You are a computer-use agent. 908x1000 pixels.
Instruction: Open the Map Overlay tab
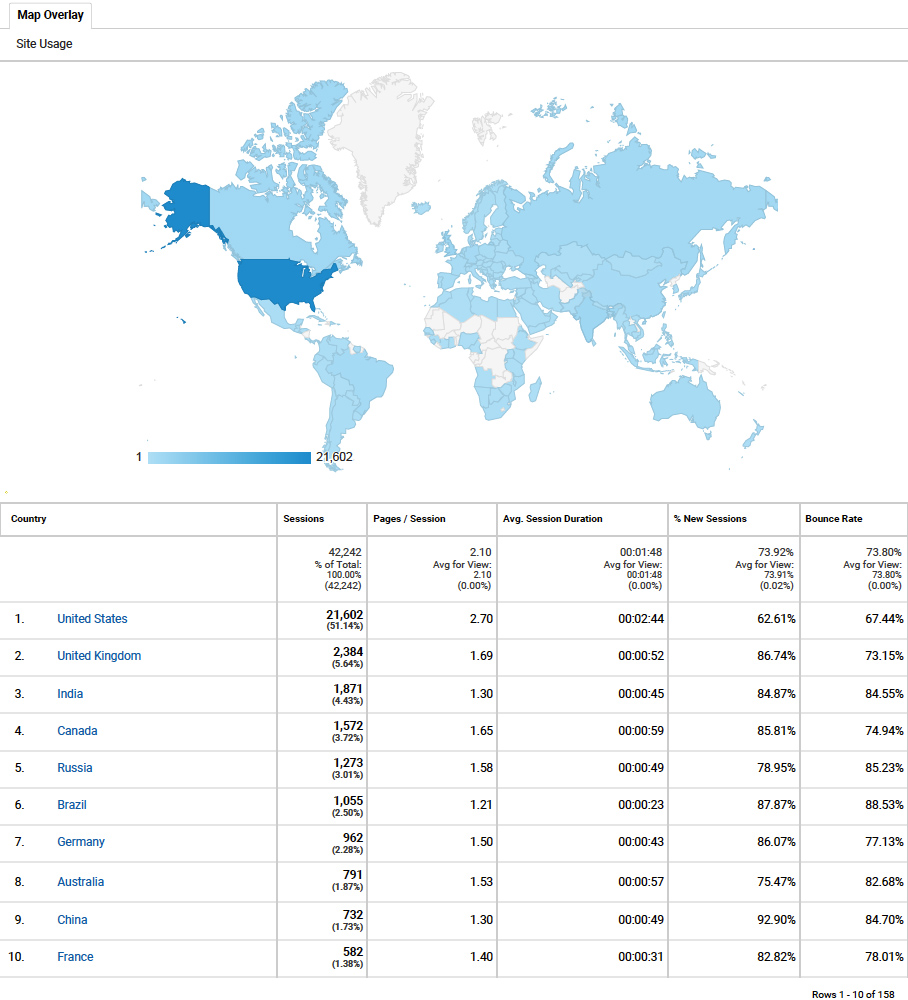click(50, 15)
